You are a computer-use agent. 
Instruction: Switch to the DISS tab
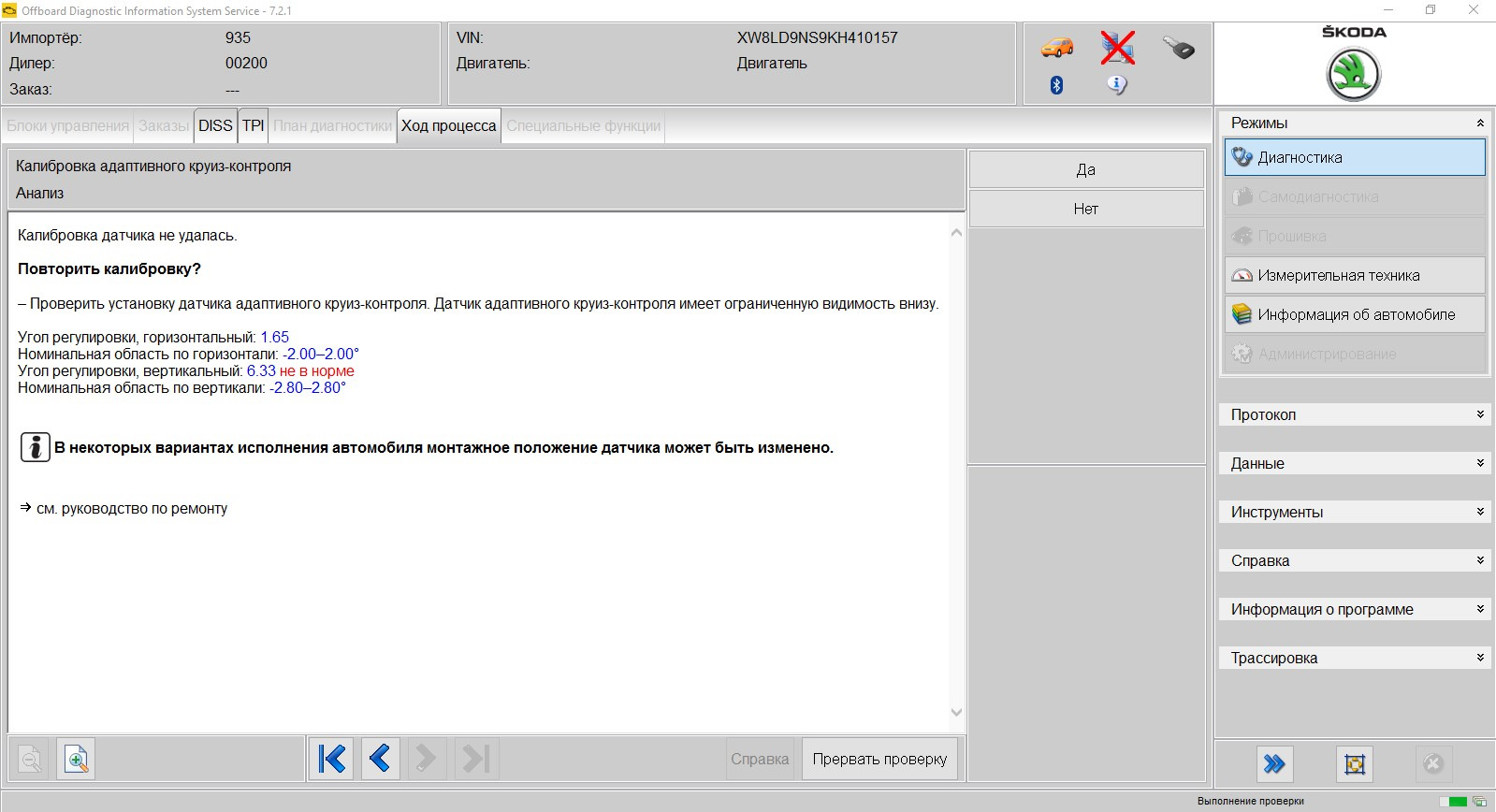tap(215, 125)
